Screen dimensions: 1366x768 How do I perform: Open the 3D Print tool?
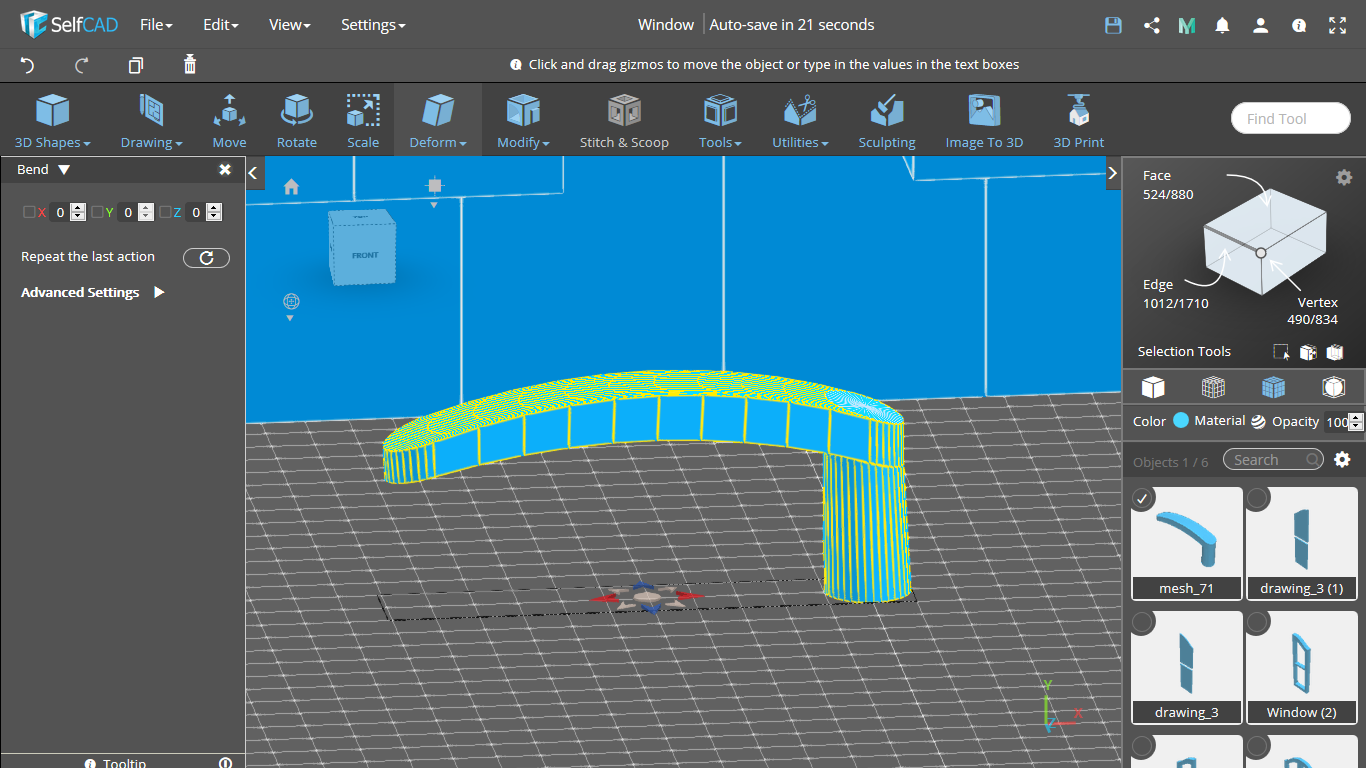[x=1079, y=120]
